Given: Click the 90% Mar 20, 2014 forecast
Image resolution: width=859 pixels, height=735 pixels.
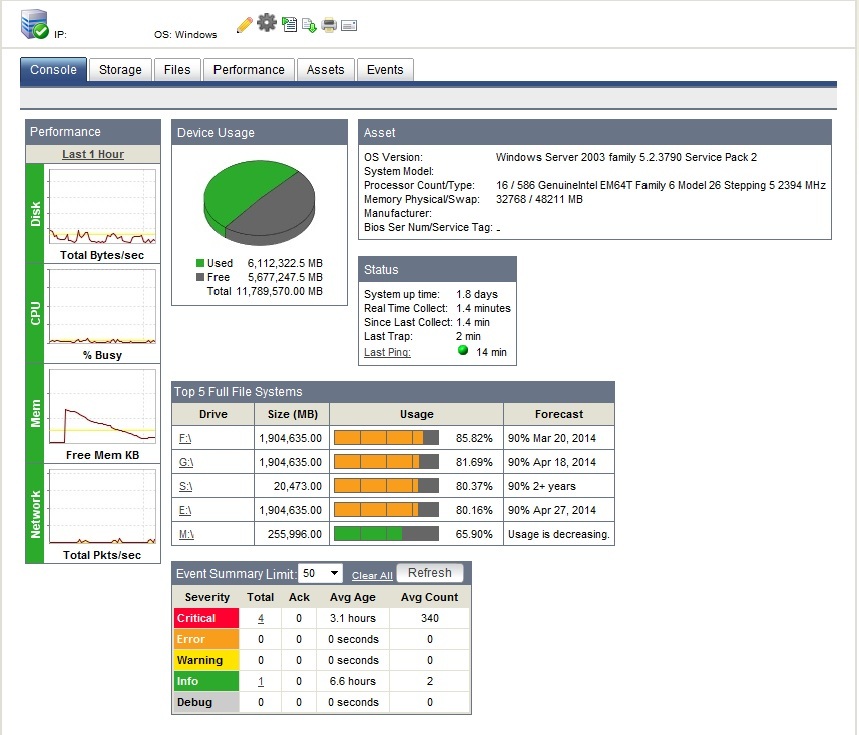Looking at the screenshot, I should click(x=552, y=438).
